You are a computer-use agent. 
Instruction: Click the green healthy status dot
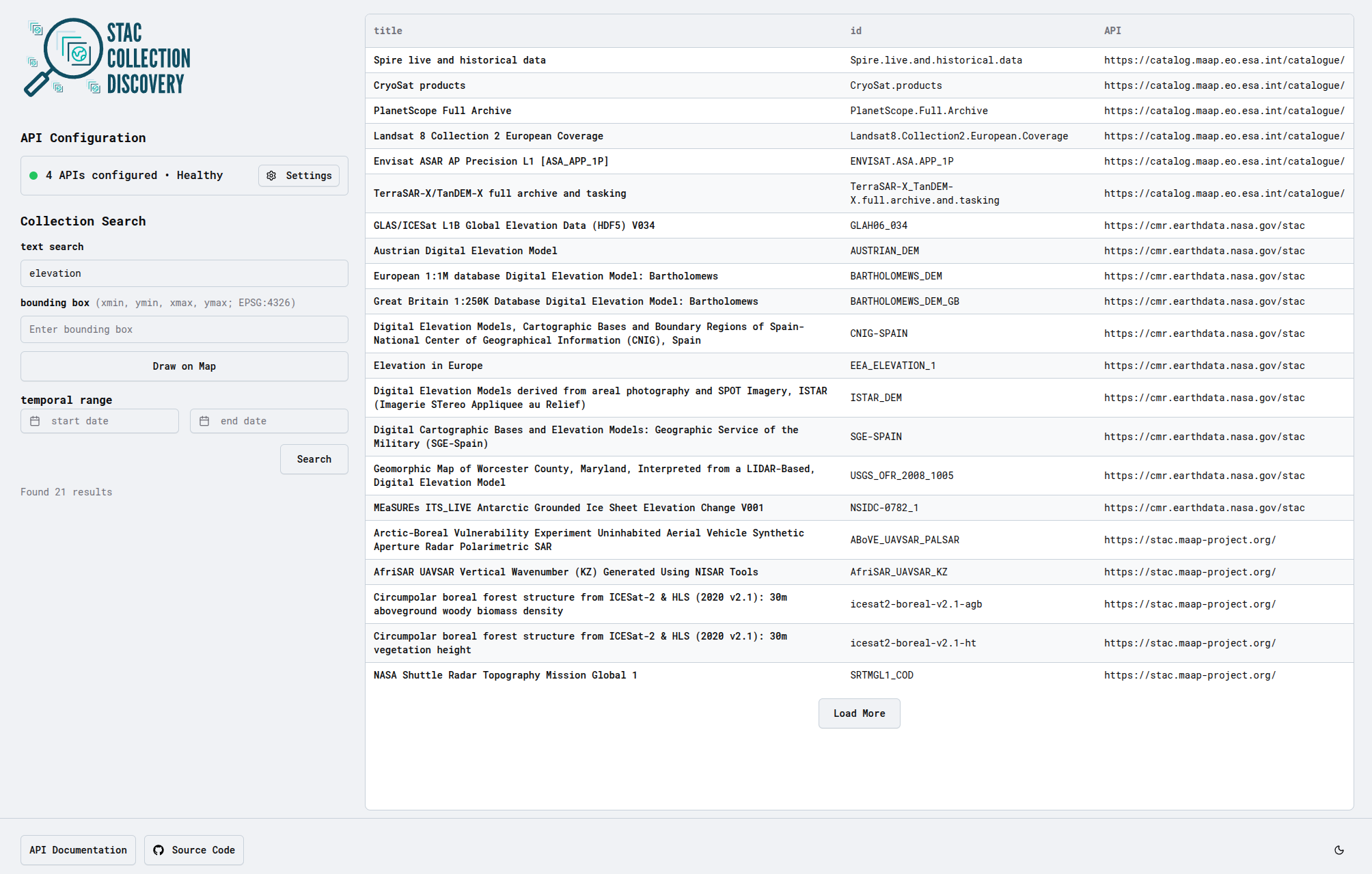point(33,176)
